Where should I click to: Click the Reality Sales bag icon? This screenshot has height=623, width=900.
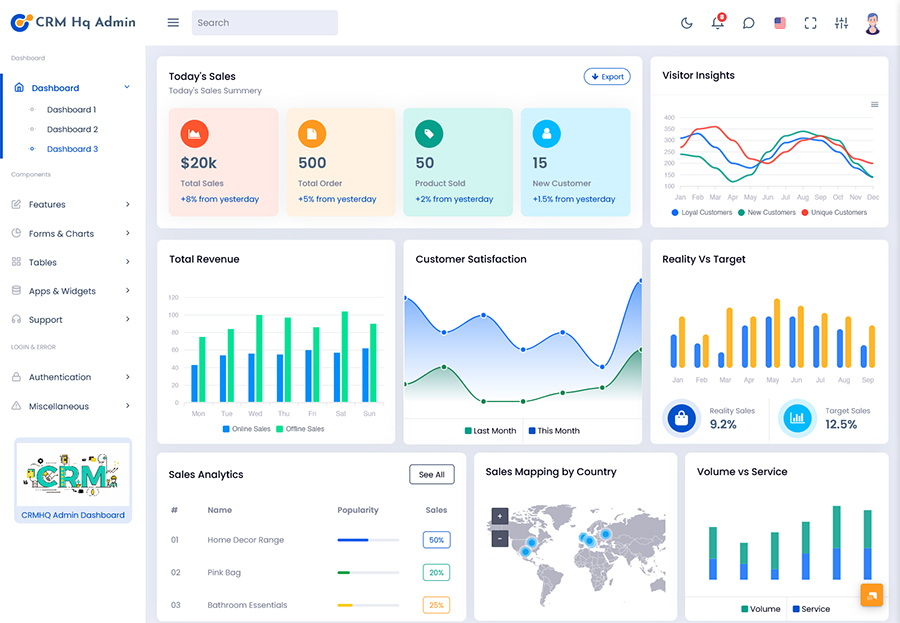pyautogui.click(x=681, y=418)
